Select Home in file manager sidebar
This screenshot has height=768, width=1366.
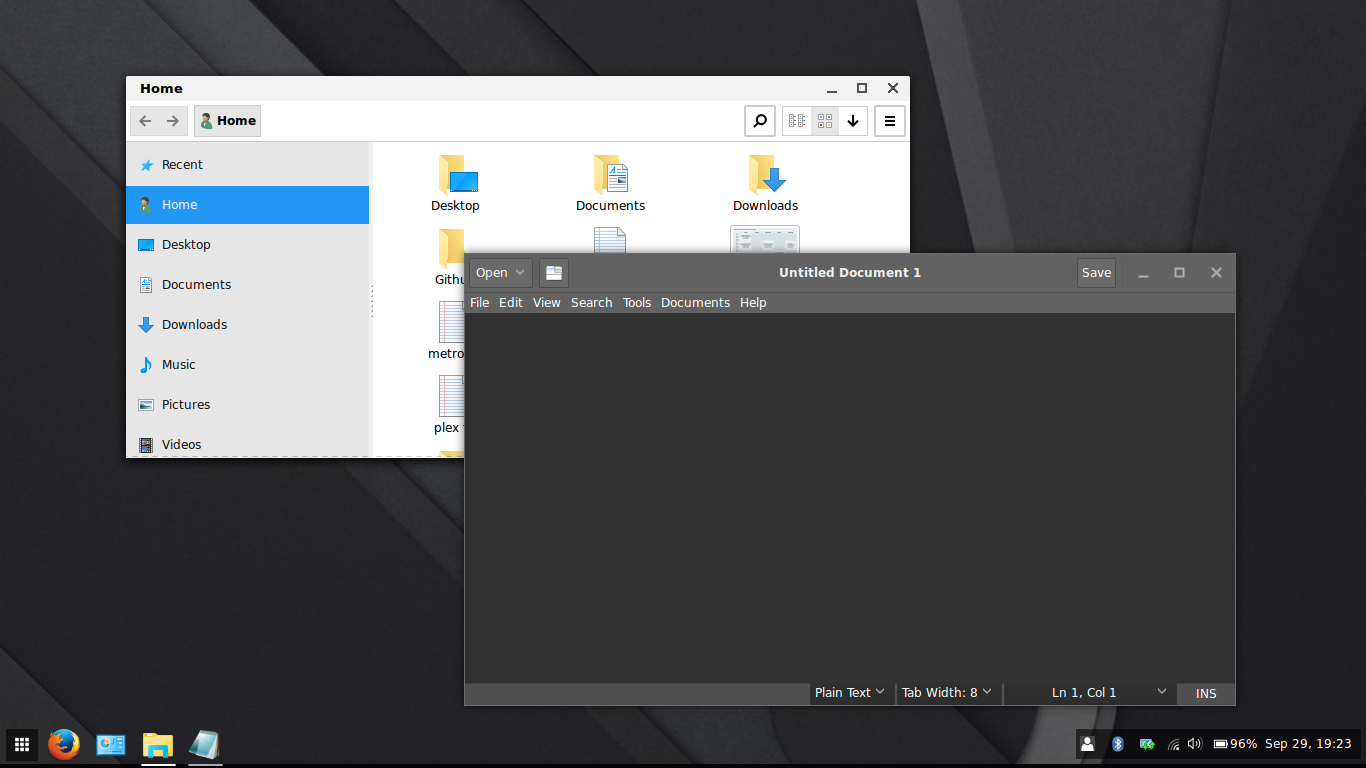pyautogui.click(x=248, y=205)
